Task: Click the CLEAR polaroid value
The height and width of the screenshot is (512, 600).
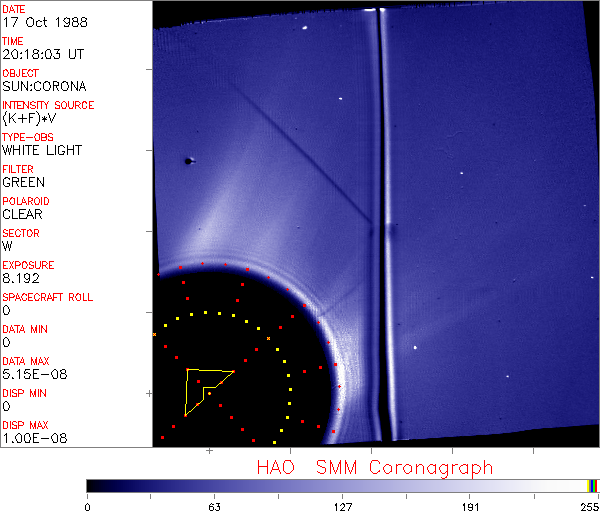Action: point(22,214)
